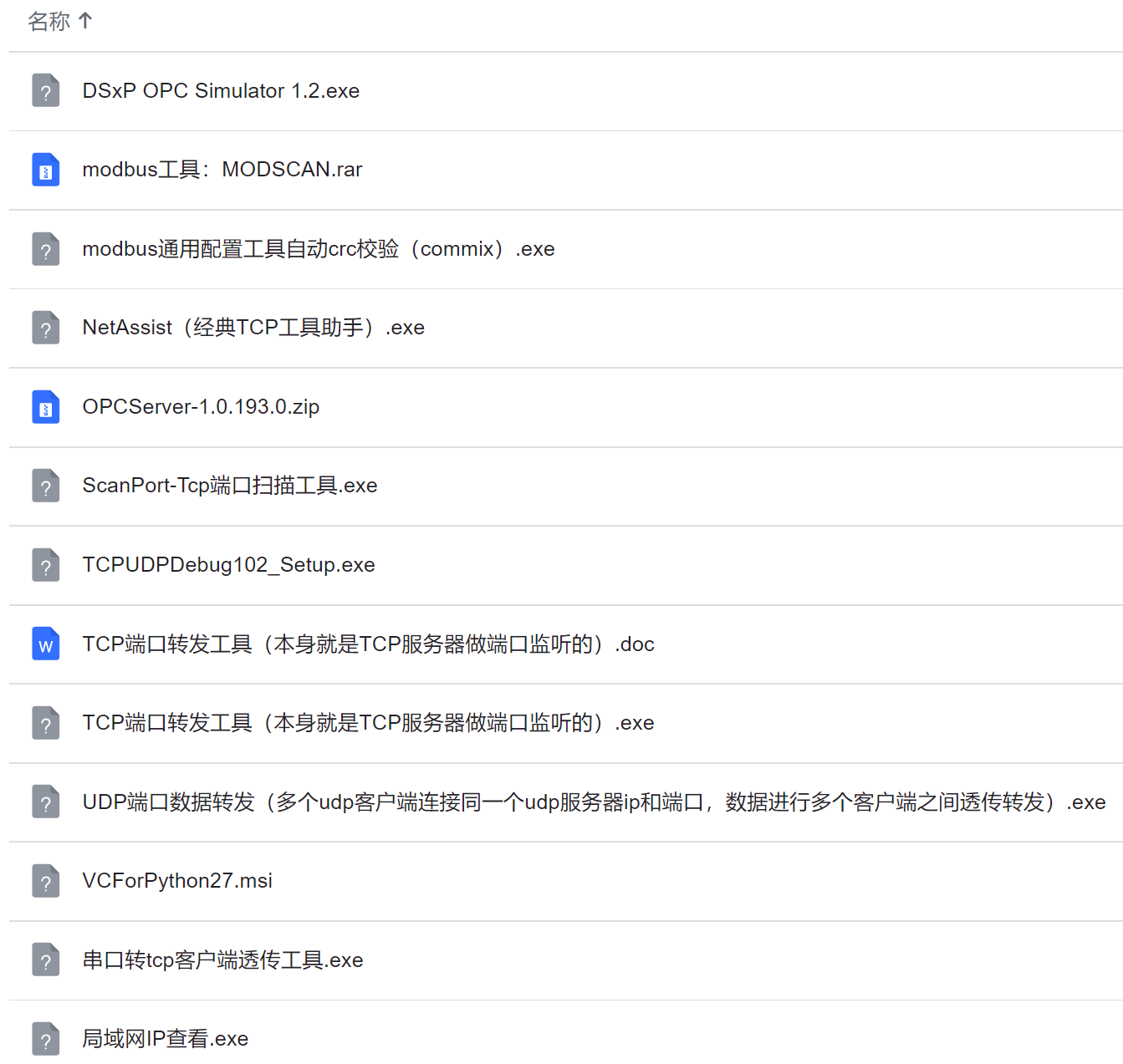Click the file icon beside NetAssist exe
This screenshot has height=1064, width=1123.
(x=46, y=328)
